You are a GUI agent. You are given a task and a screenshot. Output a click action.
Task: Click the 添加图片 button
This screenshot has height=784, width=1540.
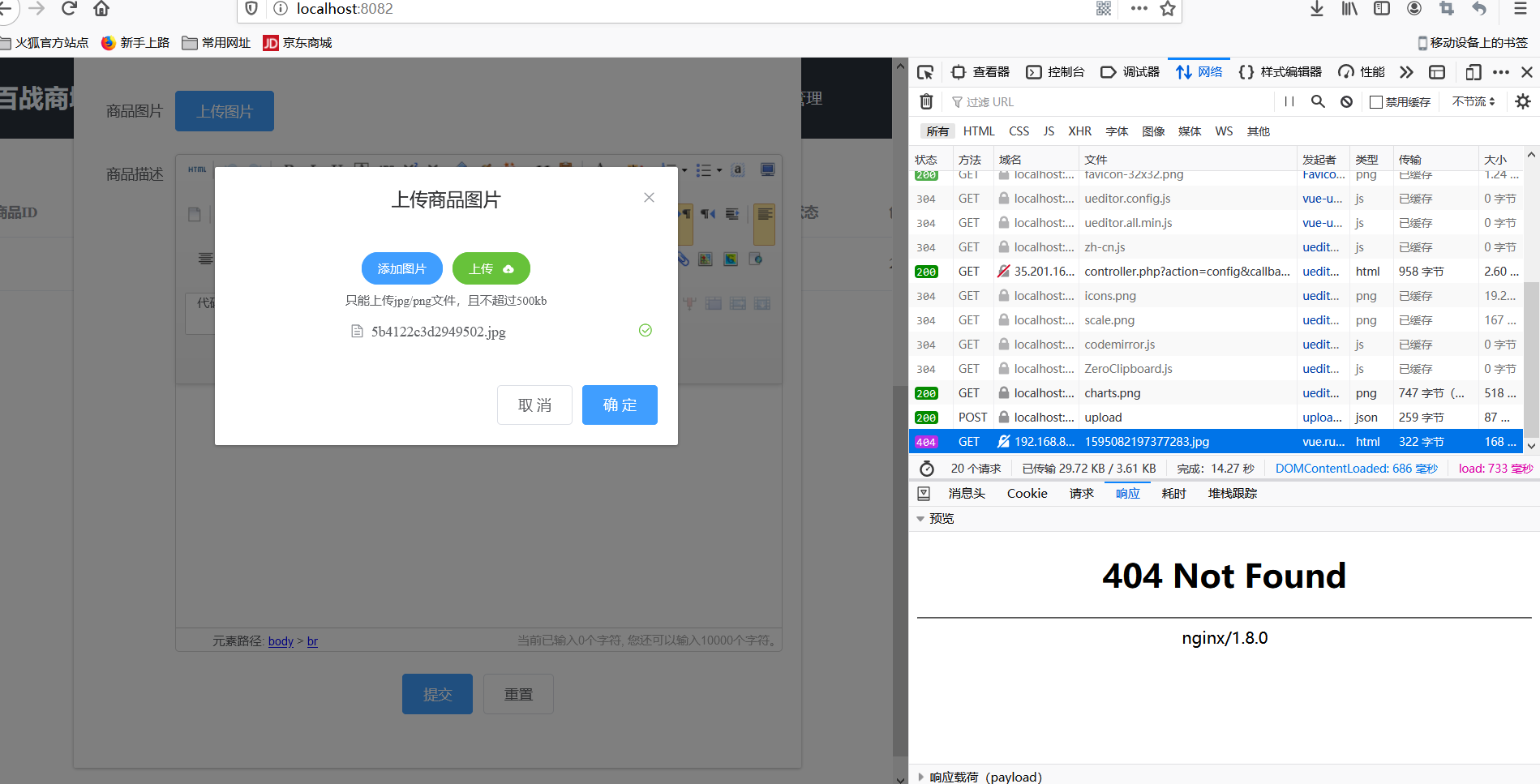click(x=402, y=268)
